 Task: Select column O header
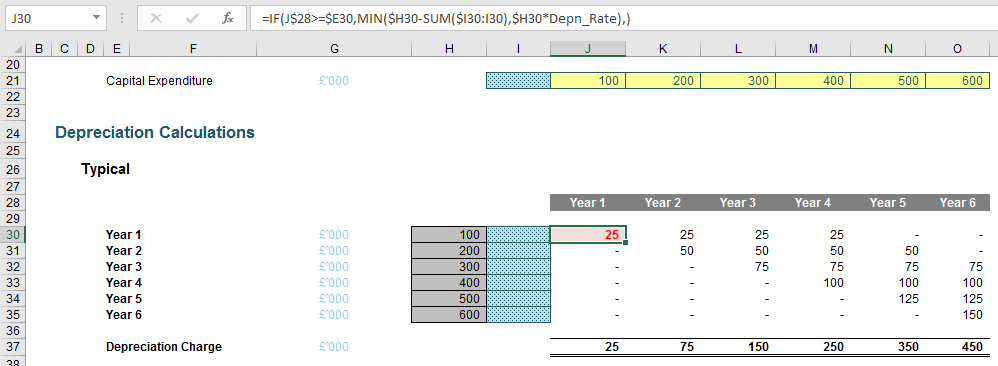[958, 49]
